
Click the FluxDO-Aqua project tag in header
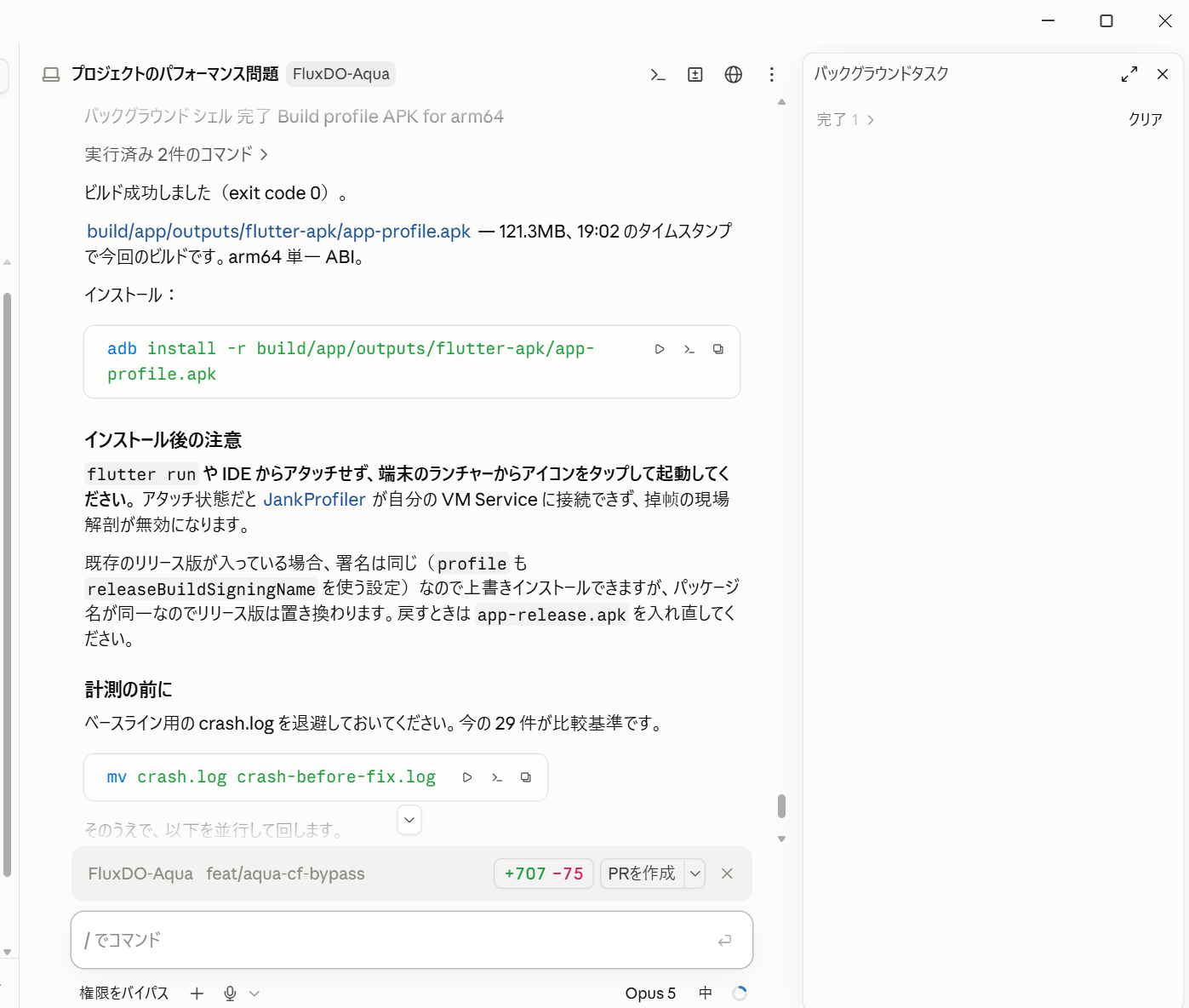pyautogui.click(x=341, y=74)
